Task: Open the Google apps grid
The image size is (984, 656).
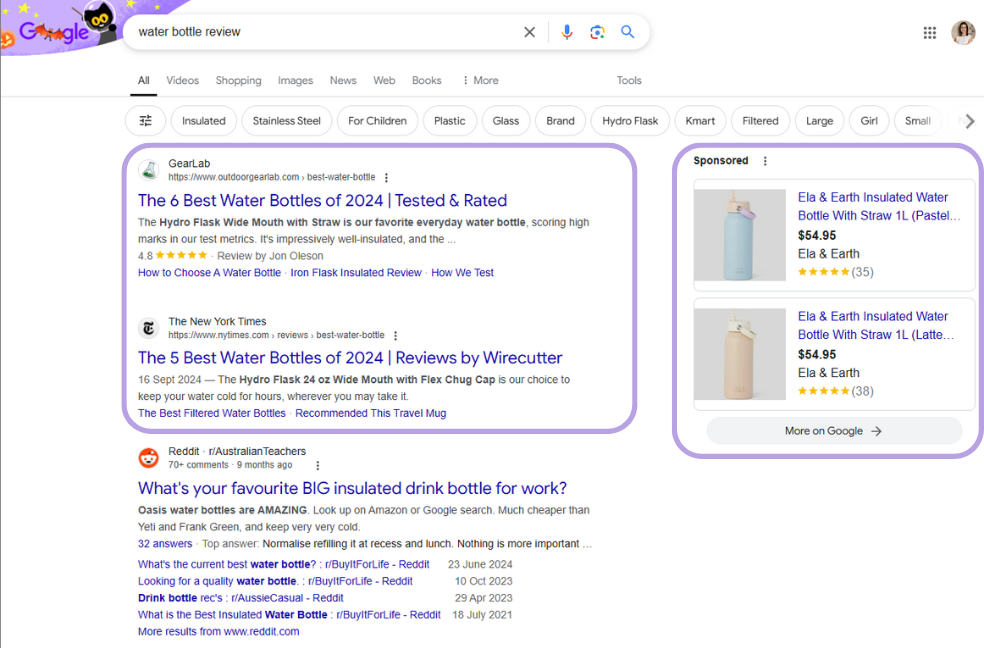Action: (929, 31)
